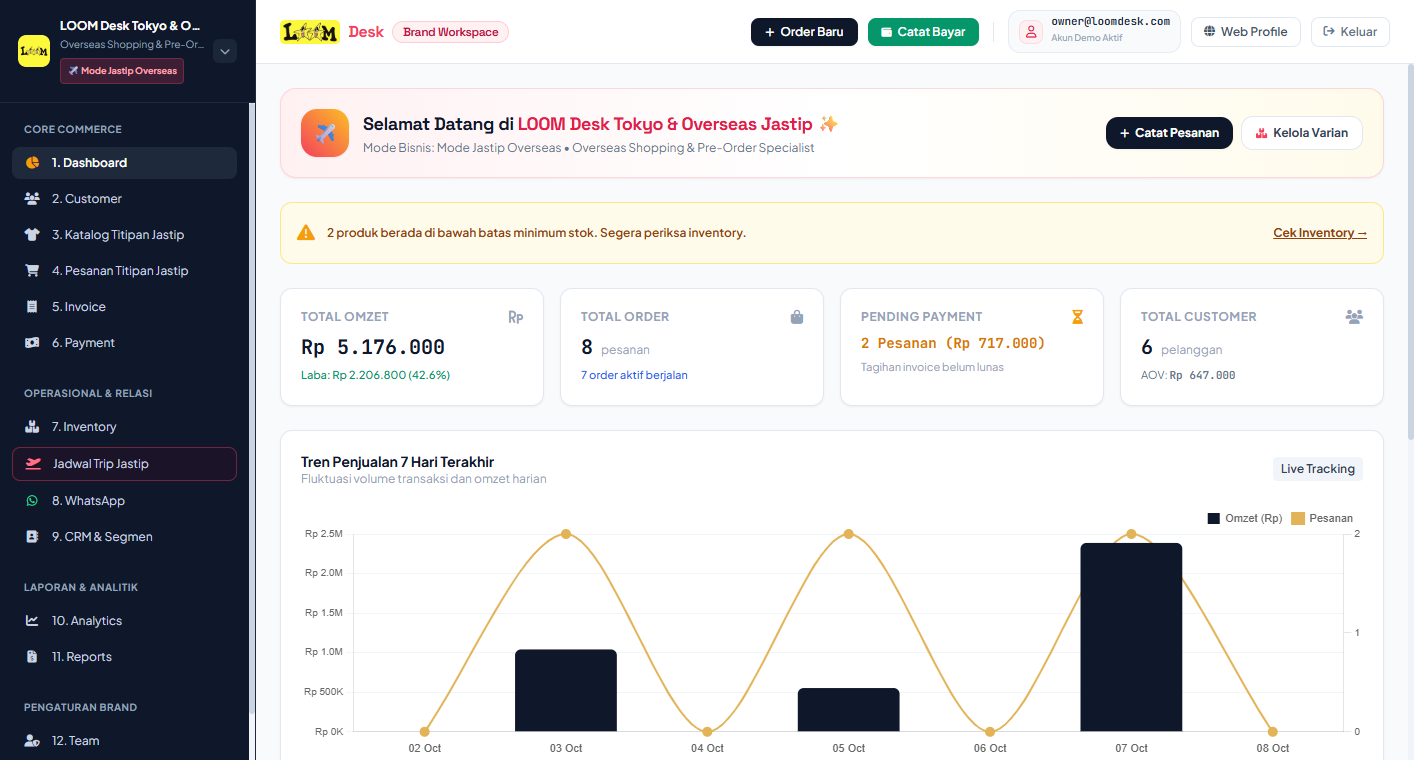Click the Jadwal Trip Jastip plane icon
This screenshot has height=760, width=1414.
[x=34, y=464]
